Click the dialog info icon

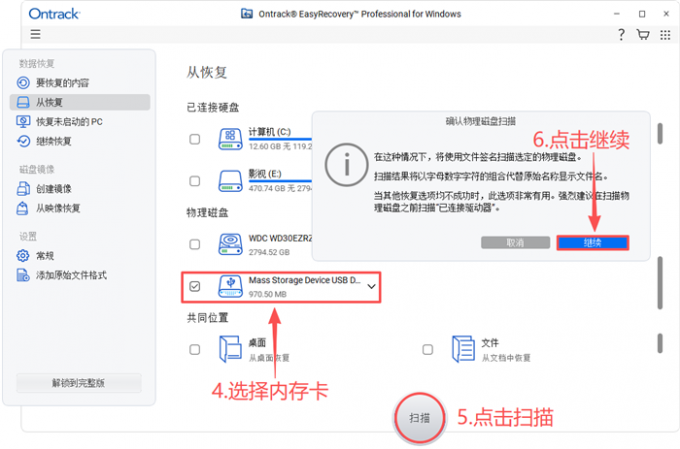[347, 165]
